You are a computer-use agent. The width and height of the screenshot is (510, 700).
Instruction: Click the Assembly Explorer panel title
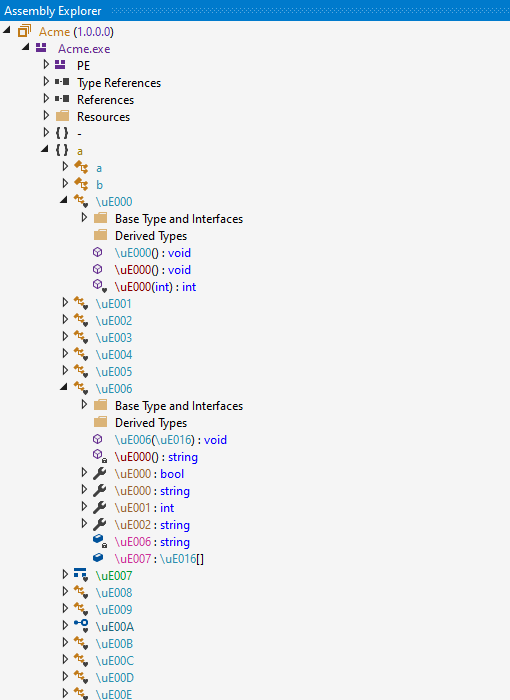click(x=53, y=11)
